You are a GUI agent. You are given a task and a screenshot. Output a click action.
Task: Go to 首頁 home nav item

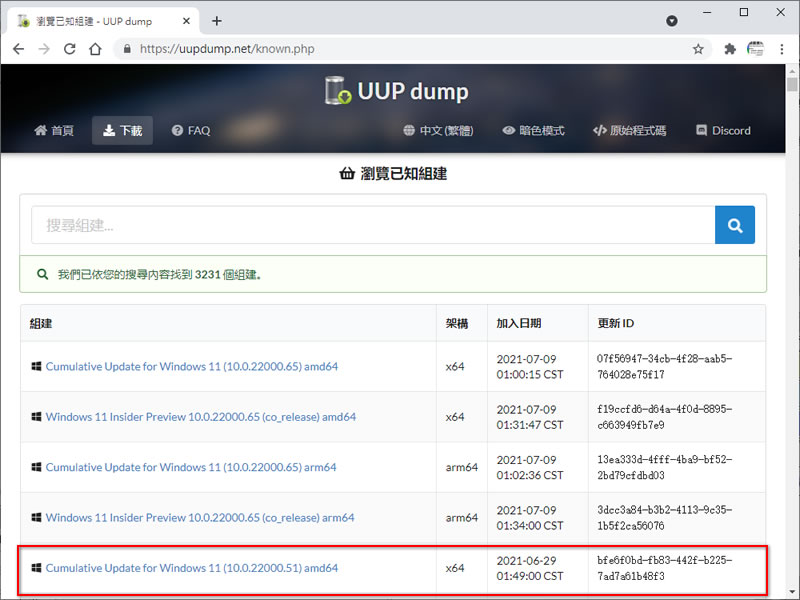54,131
